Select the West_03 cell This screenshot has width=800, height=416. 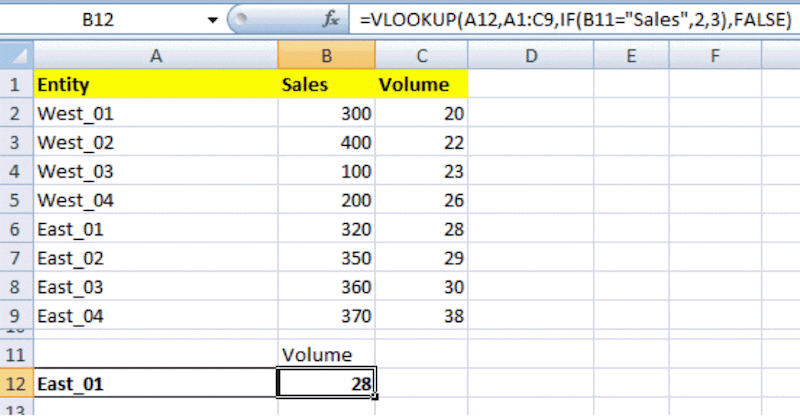(155, 172)
